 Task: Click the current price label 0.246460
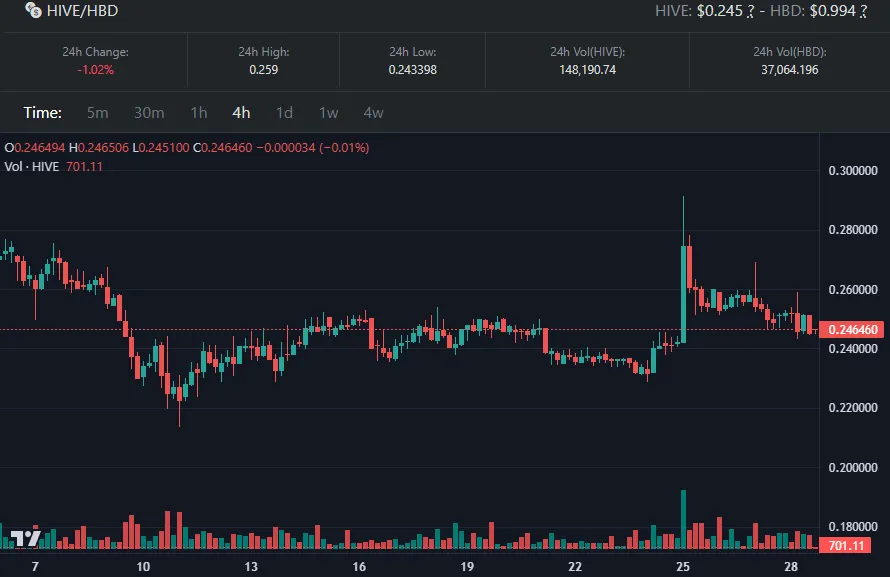pos(852,330)
